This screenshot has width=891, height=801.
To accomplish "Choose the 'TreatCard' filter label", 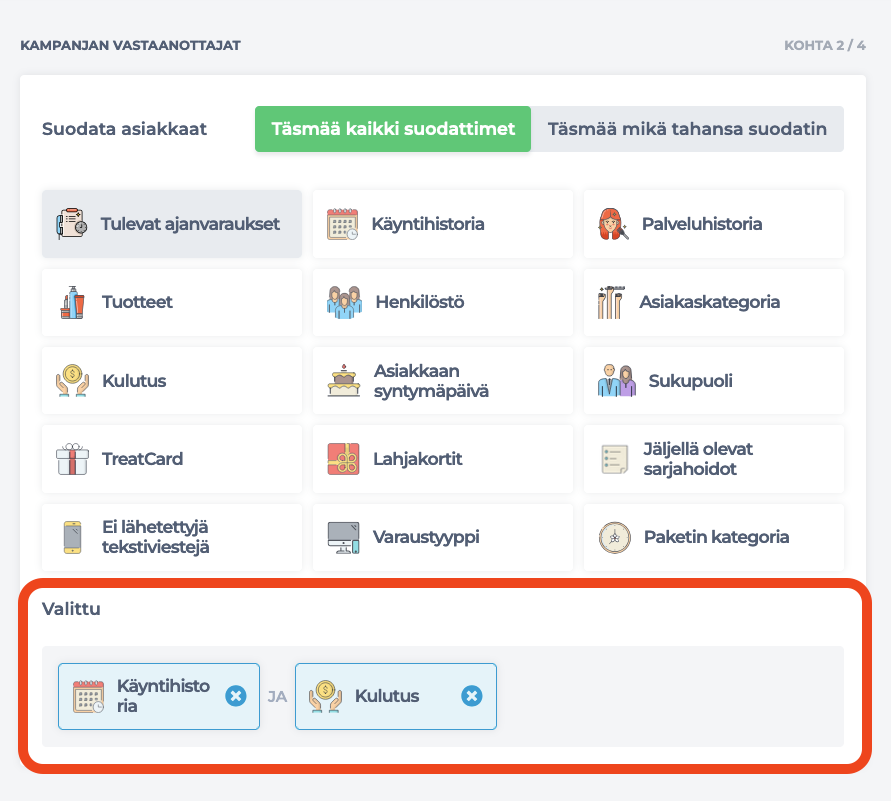I will (x=143, y=459).
